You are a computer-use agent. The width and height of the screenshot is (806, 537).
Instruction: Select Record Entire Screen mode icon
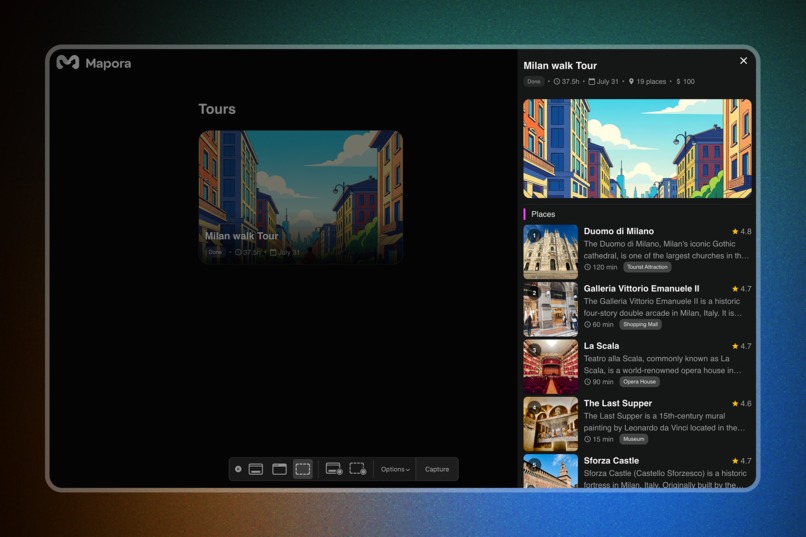(x=334, y=469)
